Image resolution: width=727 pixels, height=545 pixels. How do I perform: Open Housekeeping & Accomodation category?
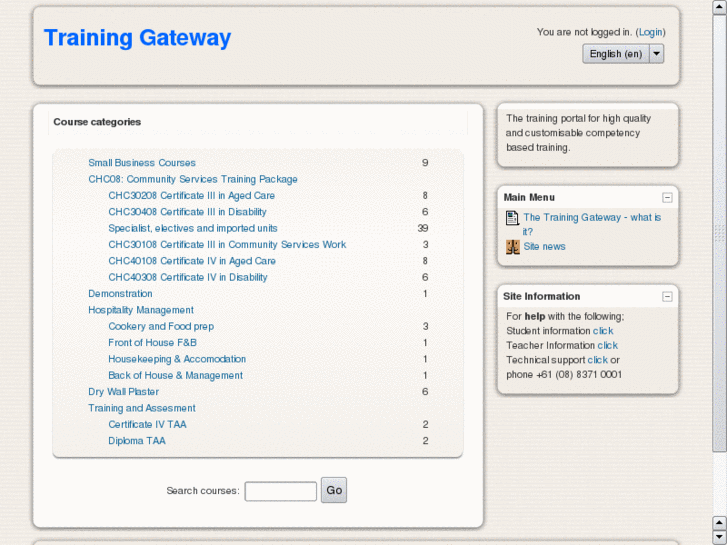177,359
